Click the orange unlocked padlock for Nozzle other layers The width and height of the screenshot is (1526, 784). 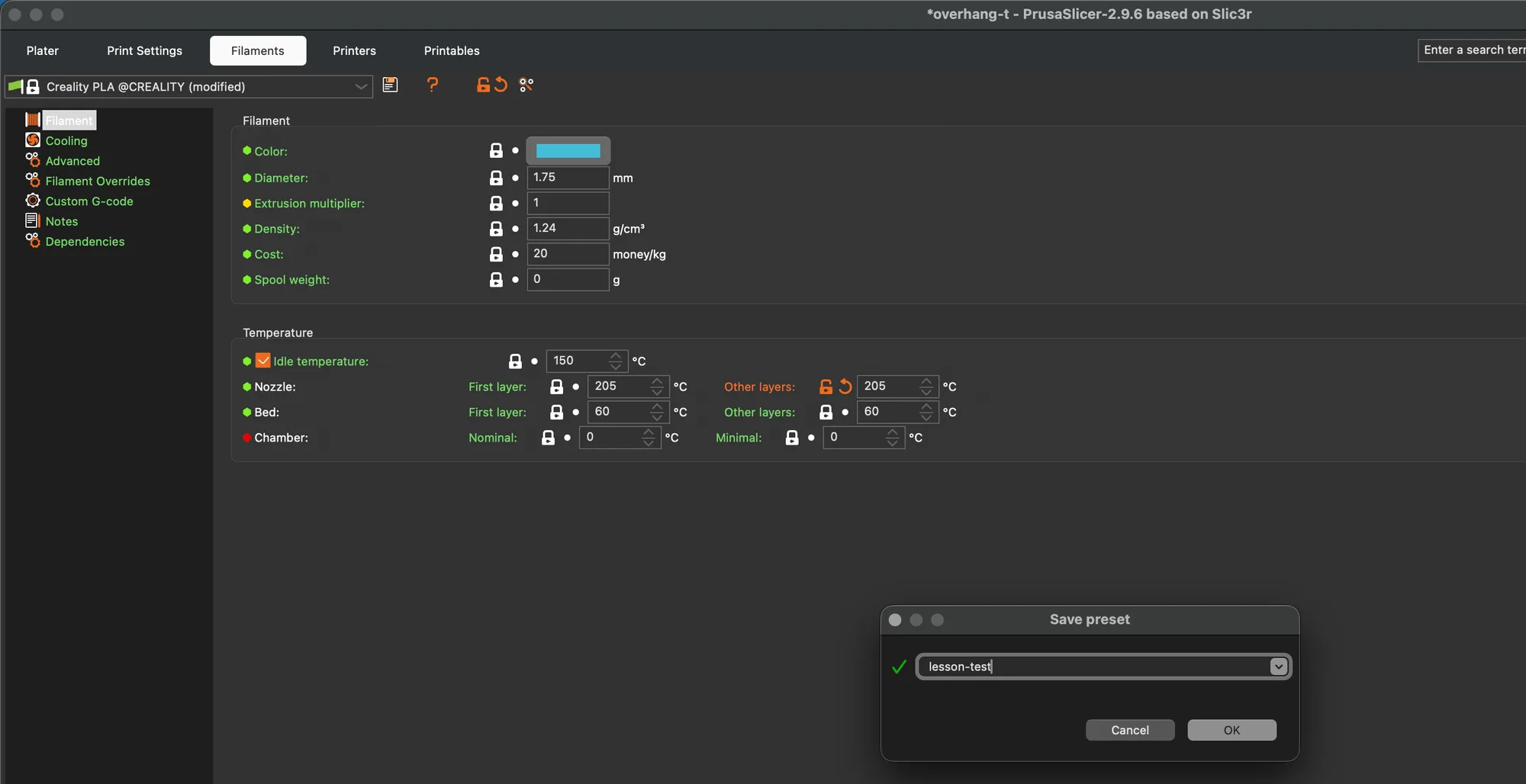click(826, 387)
